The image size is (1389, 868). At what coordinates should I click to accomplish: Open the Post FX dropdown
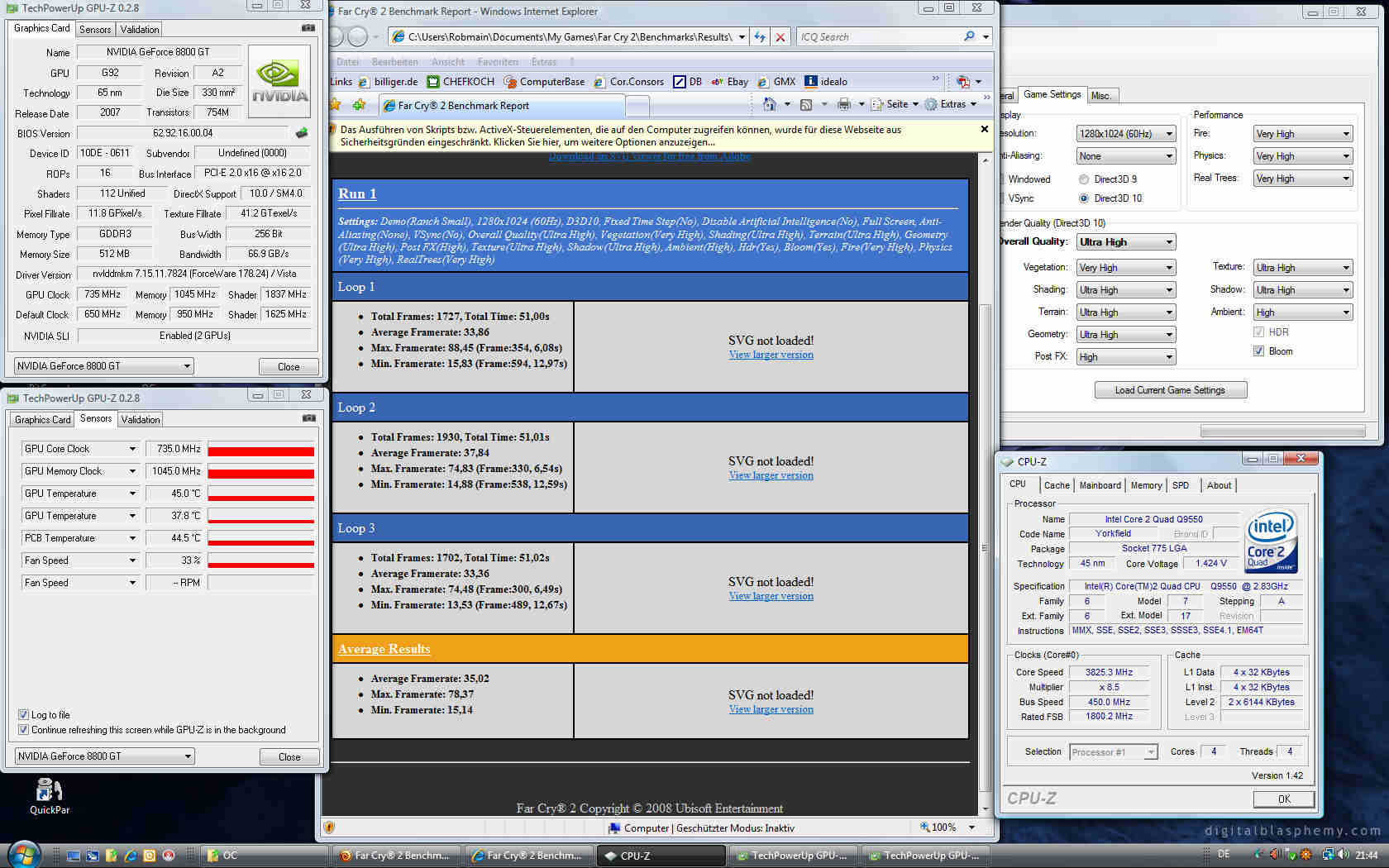click(1126, 356)
